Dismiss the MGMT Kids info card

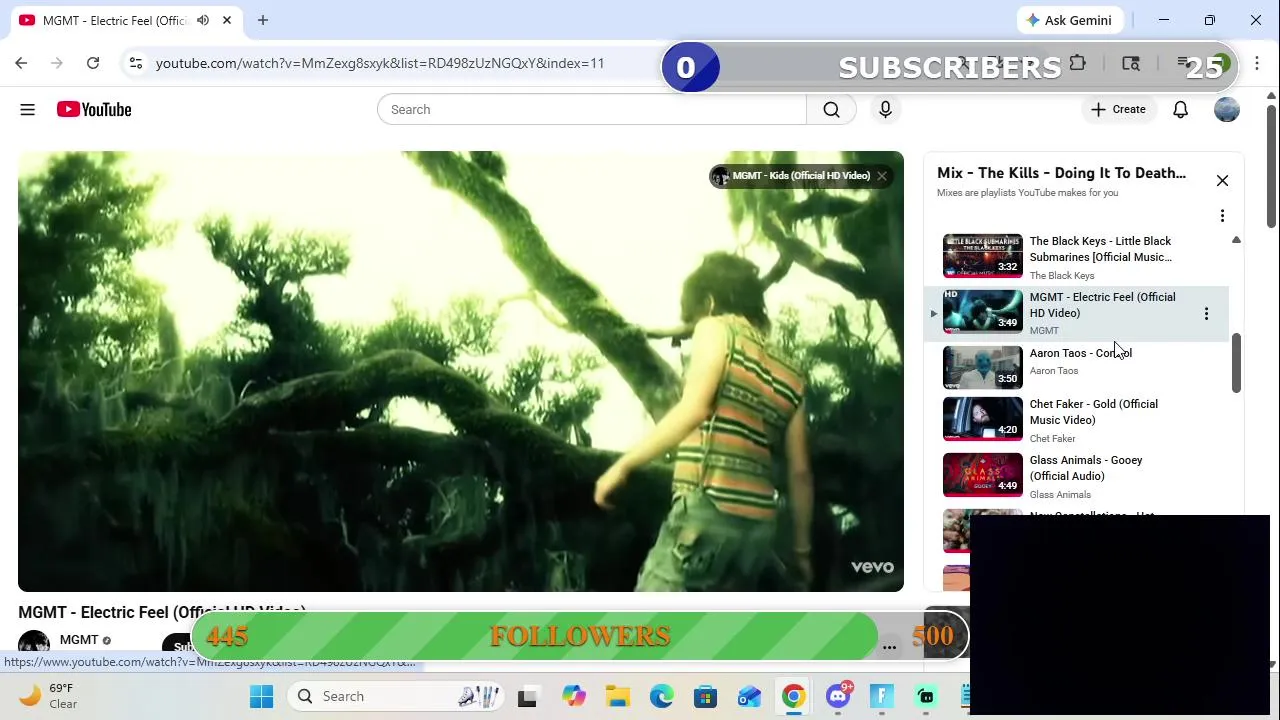click(x=882, y=176)
